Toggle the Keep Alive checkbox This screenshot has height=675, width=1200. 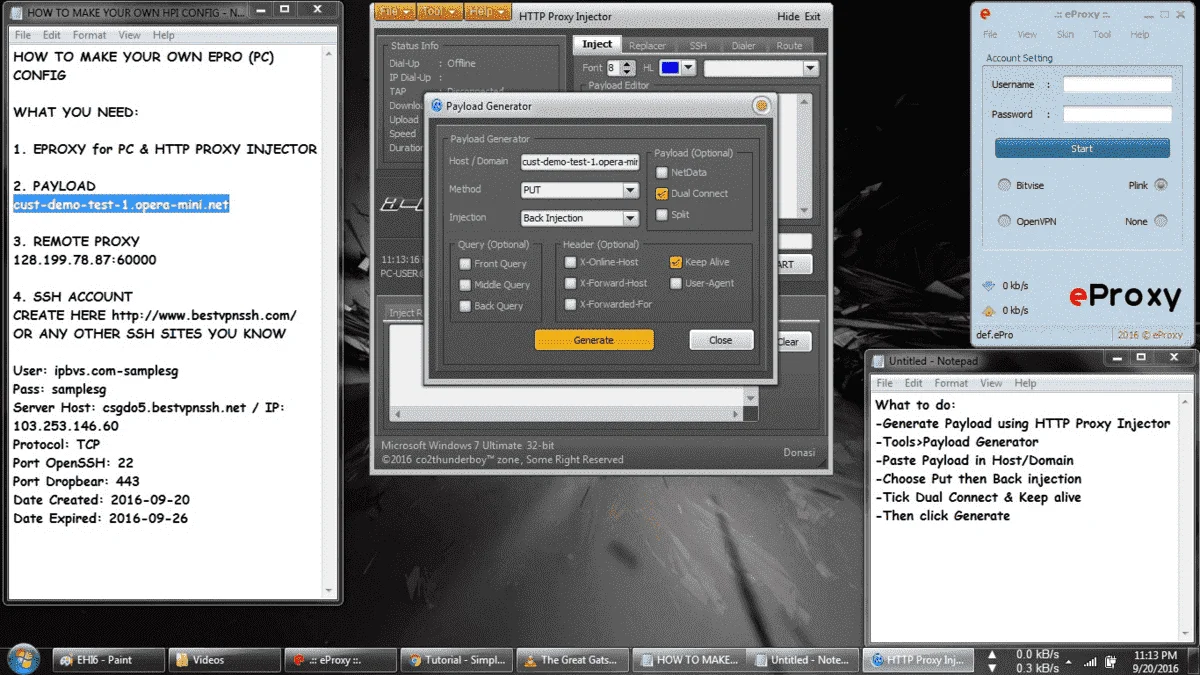coord(676,262)
